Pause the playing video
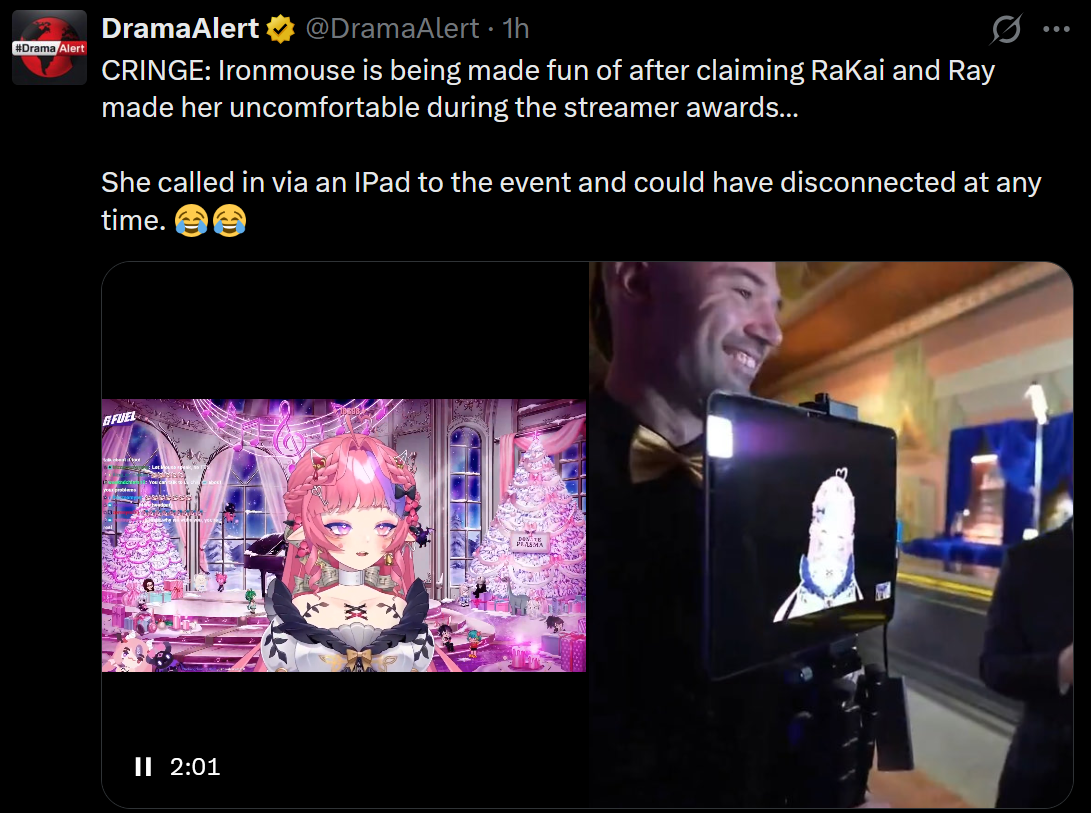 (143, 766)
